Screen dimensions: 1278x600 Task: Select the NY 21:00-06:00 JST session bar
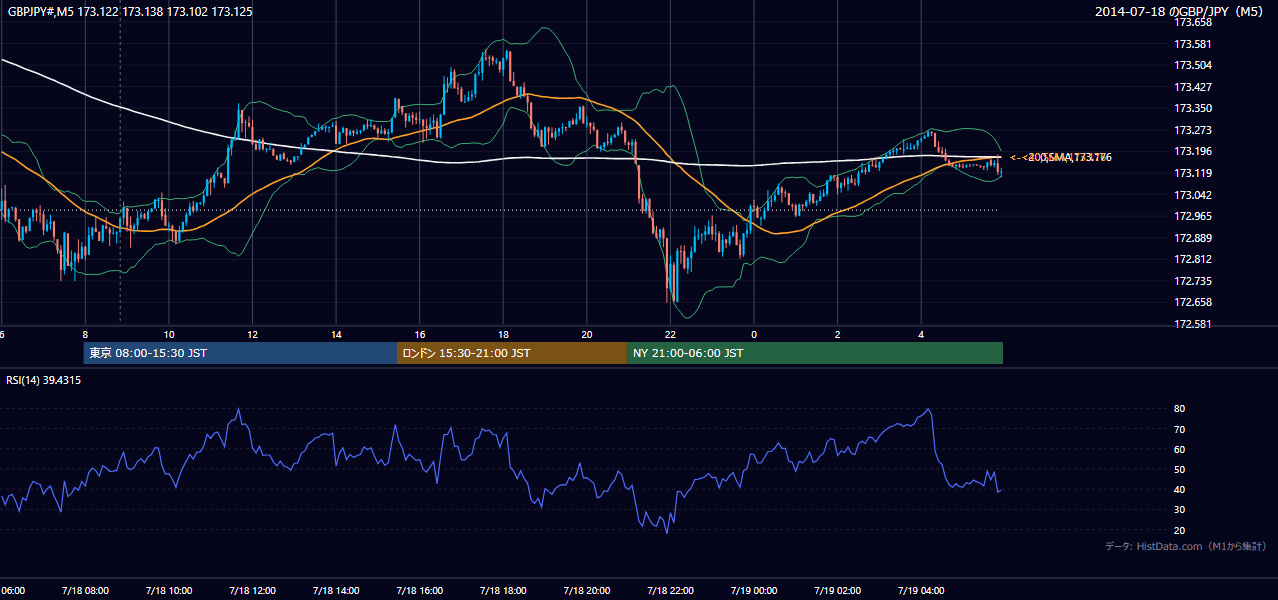coord(815,353)
